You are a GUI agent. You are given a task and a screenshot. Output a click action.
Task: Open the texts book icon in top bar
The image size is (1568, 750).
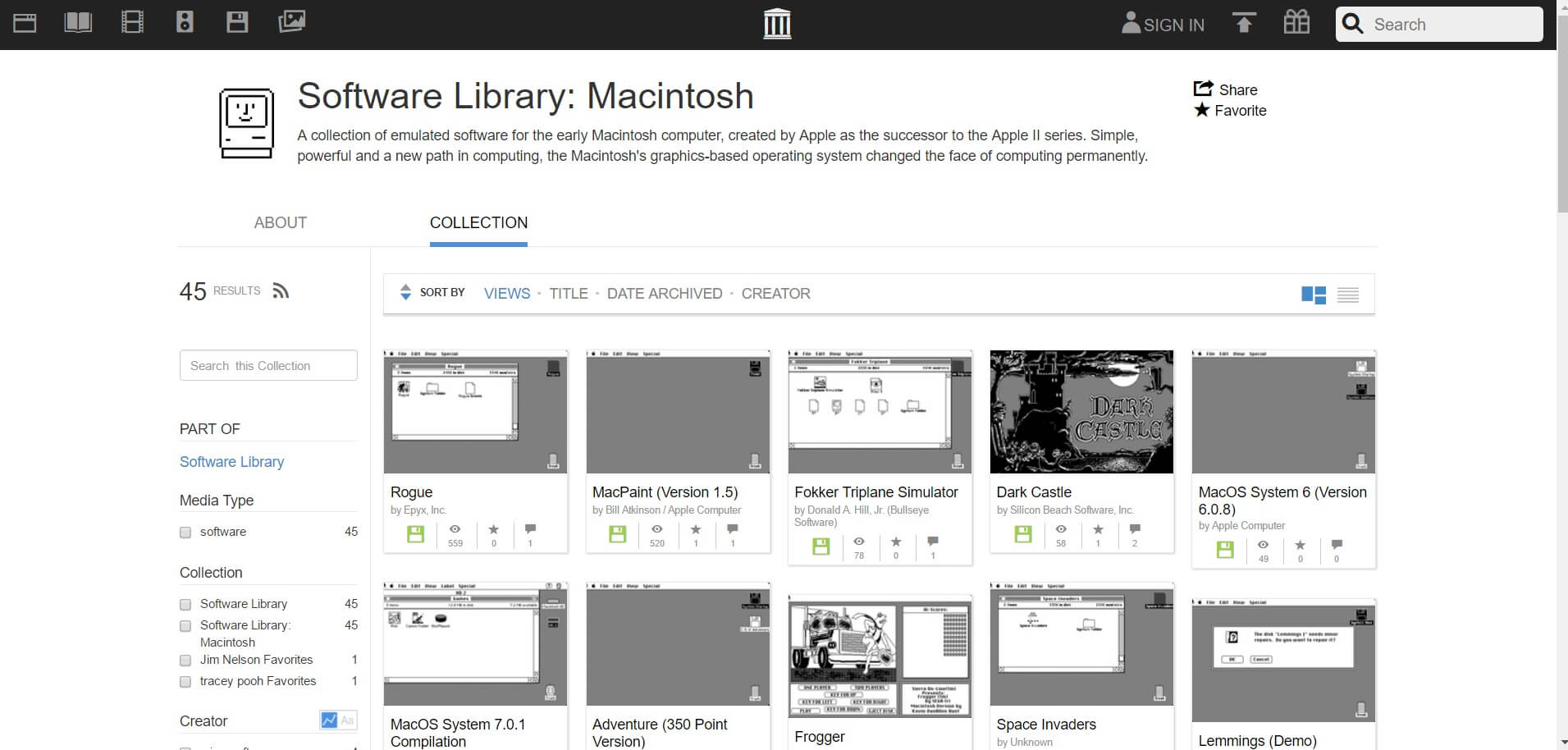tap(78, 22)
